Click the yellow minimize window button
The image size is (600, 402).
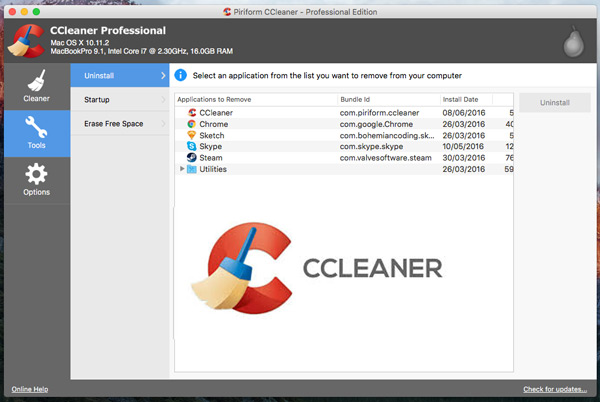24,12
